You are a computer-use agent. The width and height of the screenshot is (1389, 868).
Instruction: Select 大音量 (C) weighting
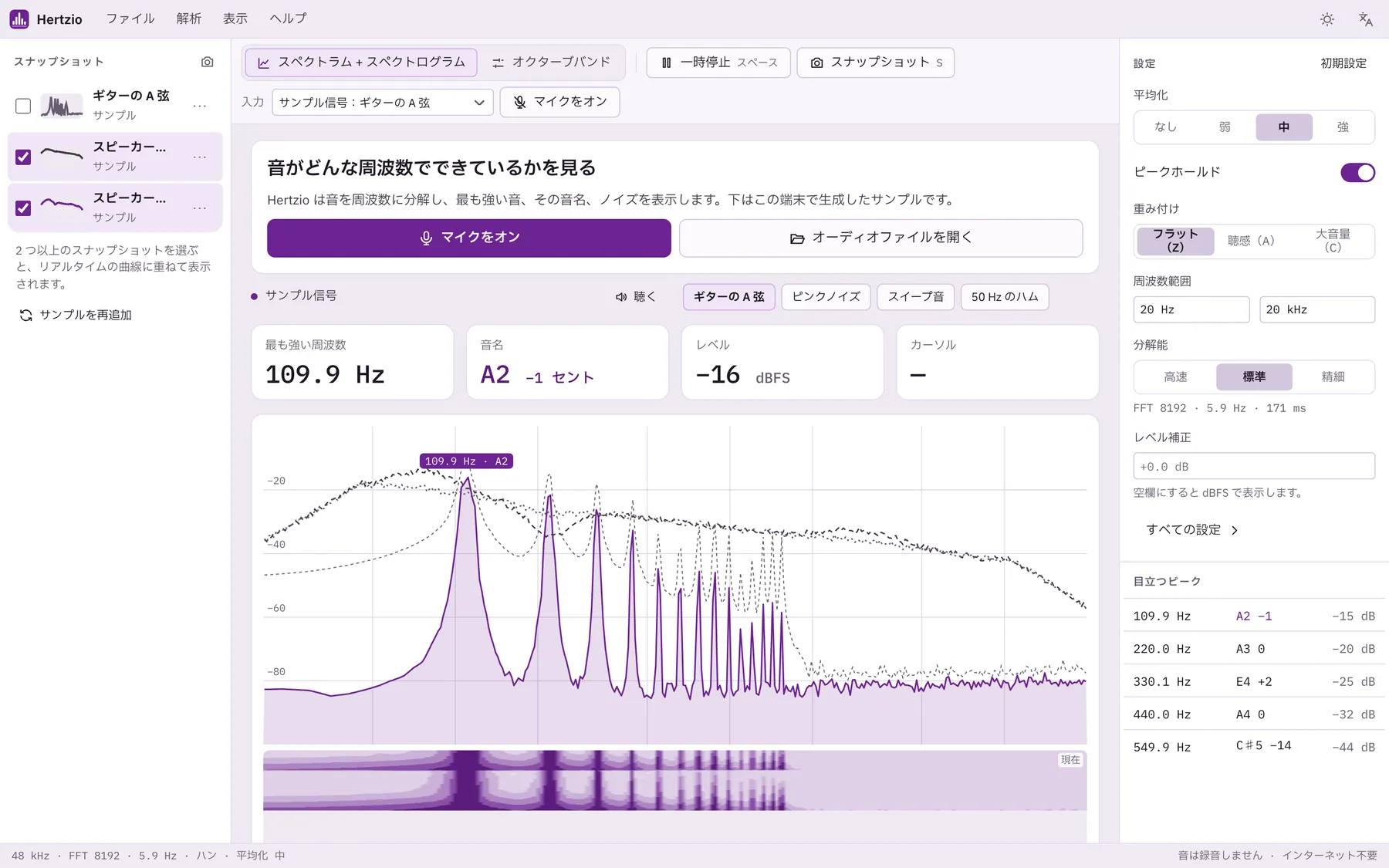point(1333,241)
